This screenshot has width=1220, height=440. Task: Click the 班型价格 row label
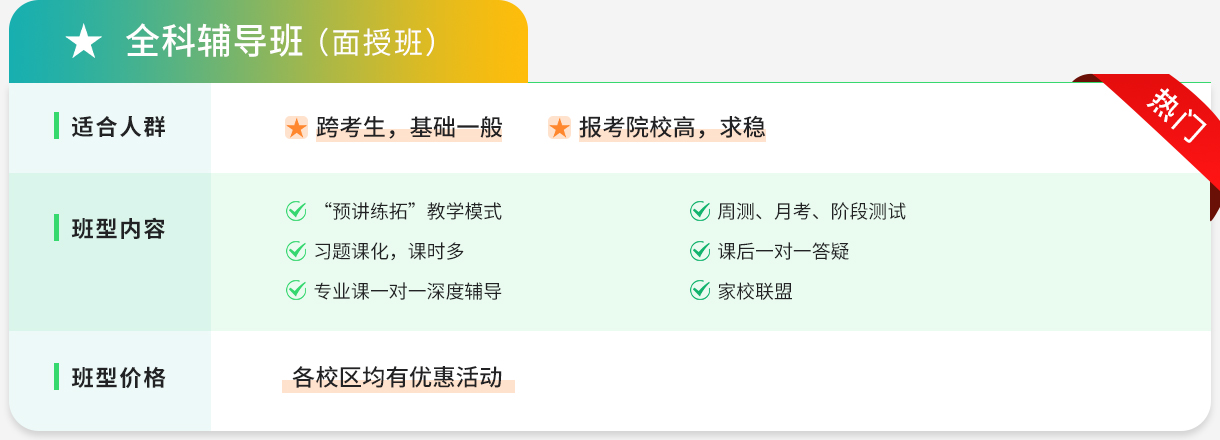point(118,378)
